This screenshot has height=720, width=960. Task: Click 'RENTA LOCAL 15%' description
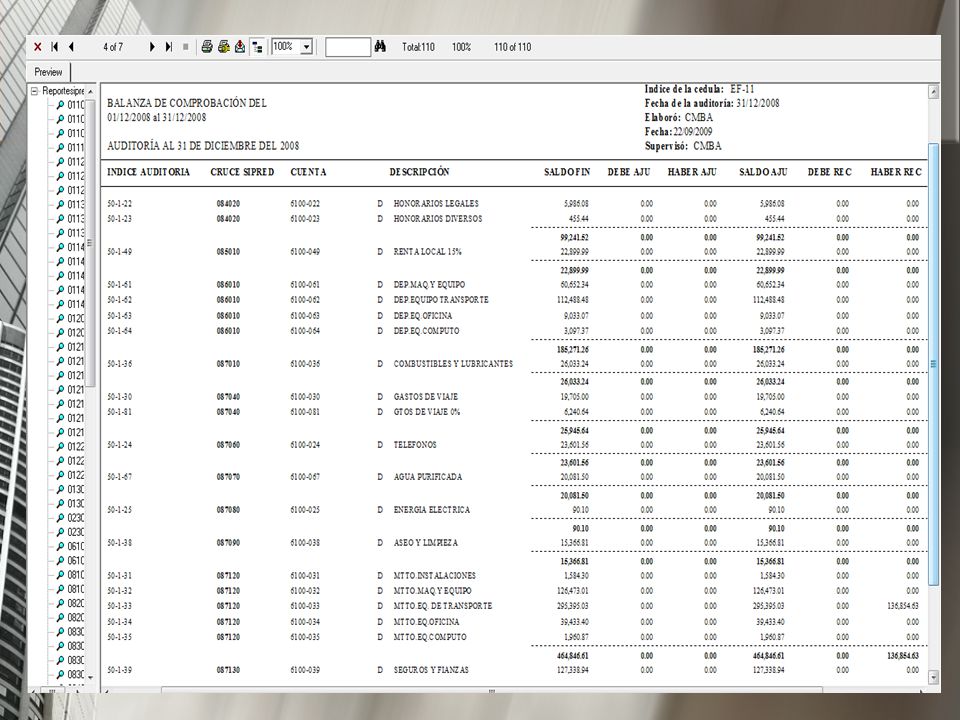tap(427, 252)
